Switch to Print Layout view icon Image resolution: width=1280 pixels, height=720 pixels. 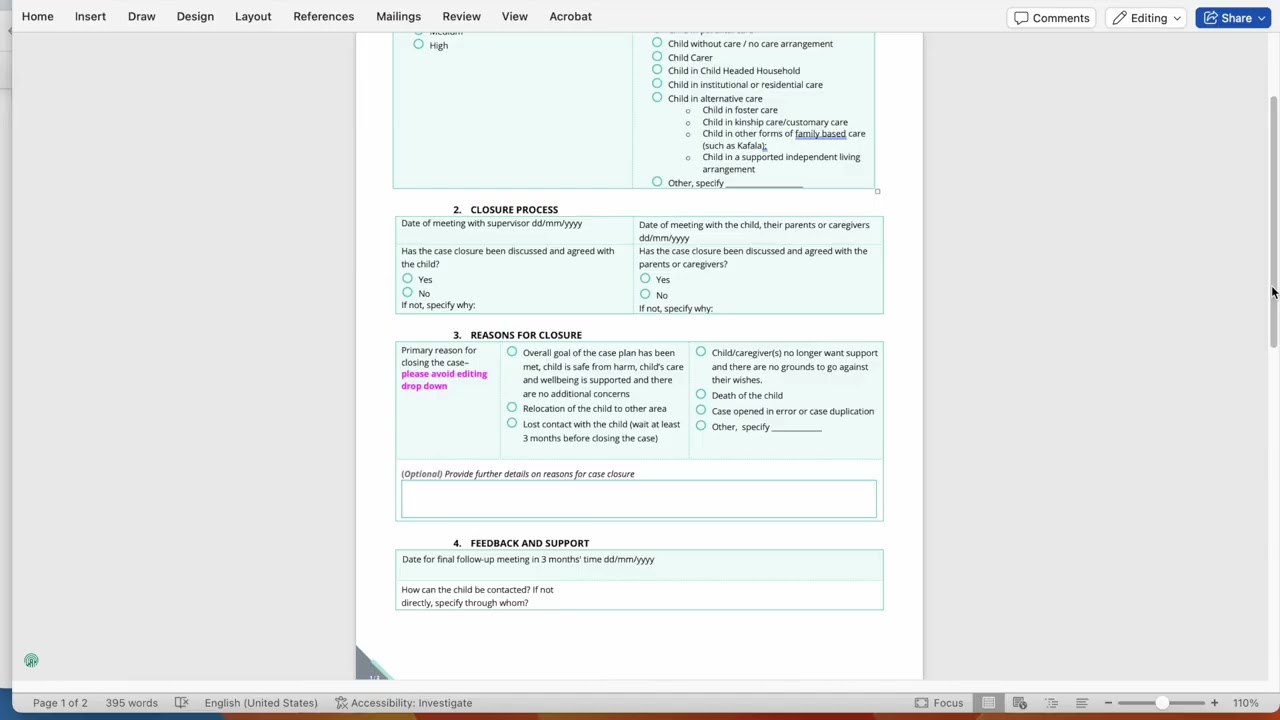(x=988, y=703)
